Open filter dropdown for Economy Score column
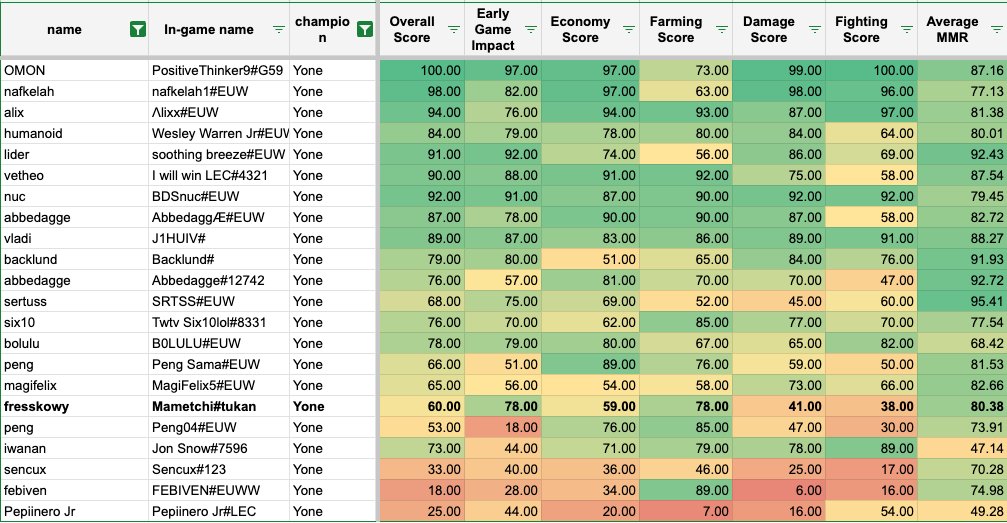 (x=629, y=30)
